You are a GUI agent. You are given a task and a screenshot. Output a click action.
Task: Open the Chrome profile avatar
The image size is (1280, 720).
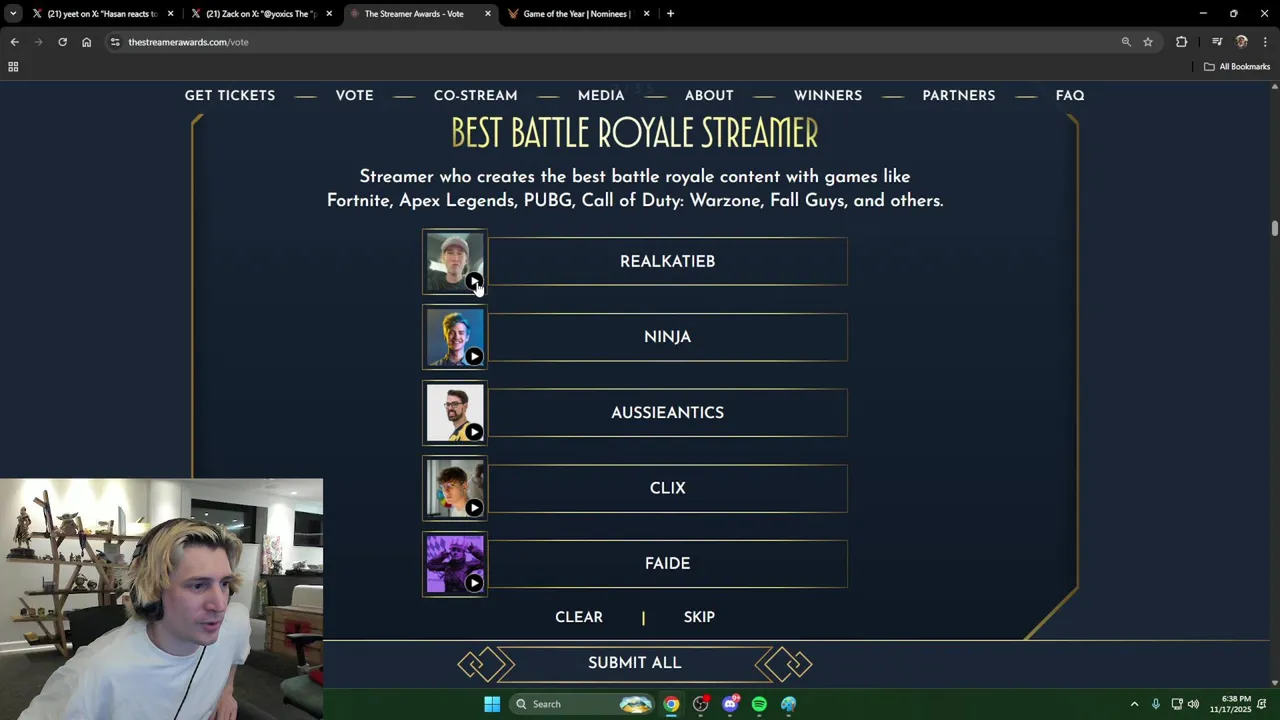coord(1242,42)
